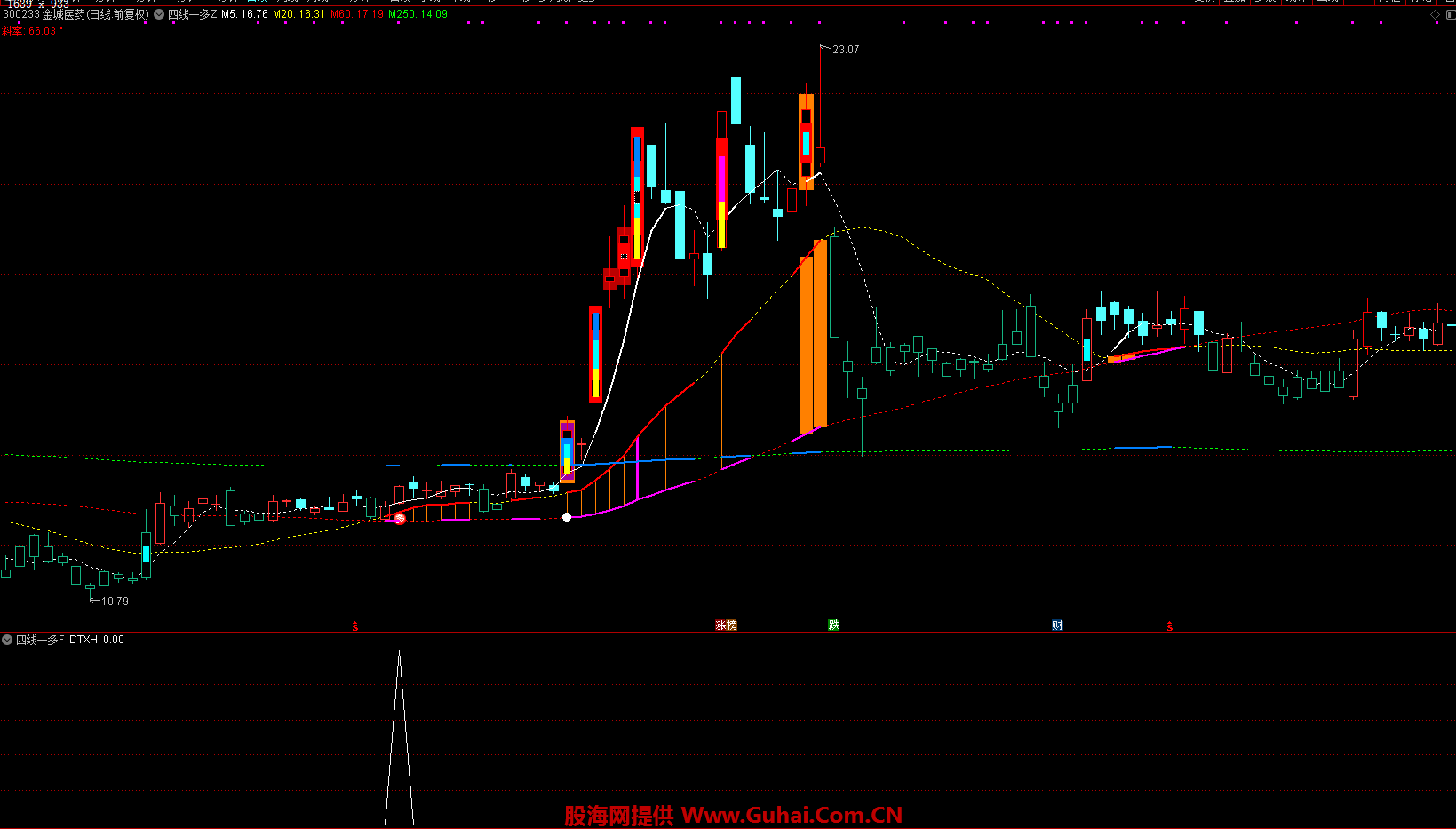Click the M5: 16.76 average value
The width and height of the screenshot is (1456, 829).
tap(244, 14)
